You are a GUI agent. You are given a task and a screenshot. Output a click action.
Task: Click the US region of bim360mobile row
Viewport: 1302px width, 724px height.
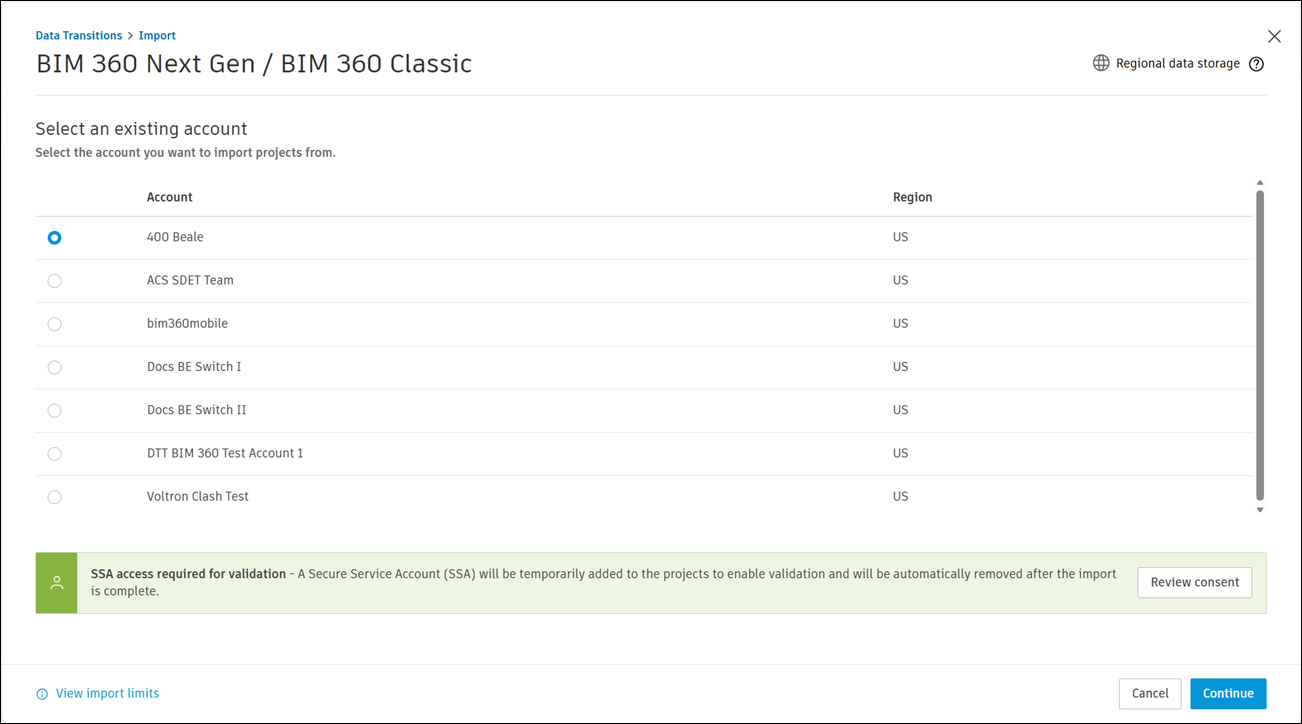pos(900,323)
